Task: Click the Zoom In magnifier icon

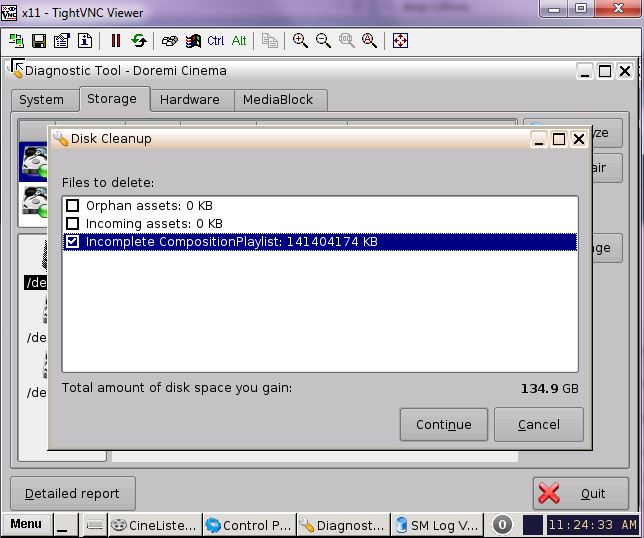Action: point(300,41)
